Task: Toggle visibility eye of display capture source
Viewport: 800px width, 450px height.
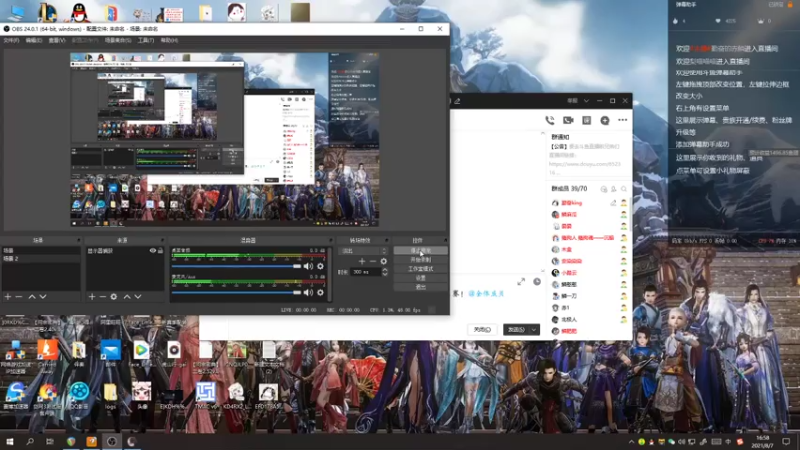Action: click(153, 251)
